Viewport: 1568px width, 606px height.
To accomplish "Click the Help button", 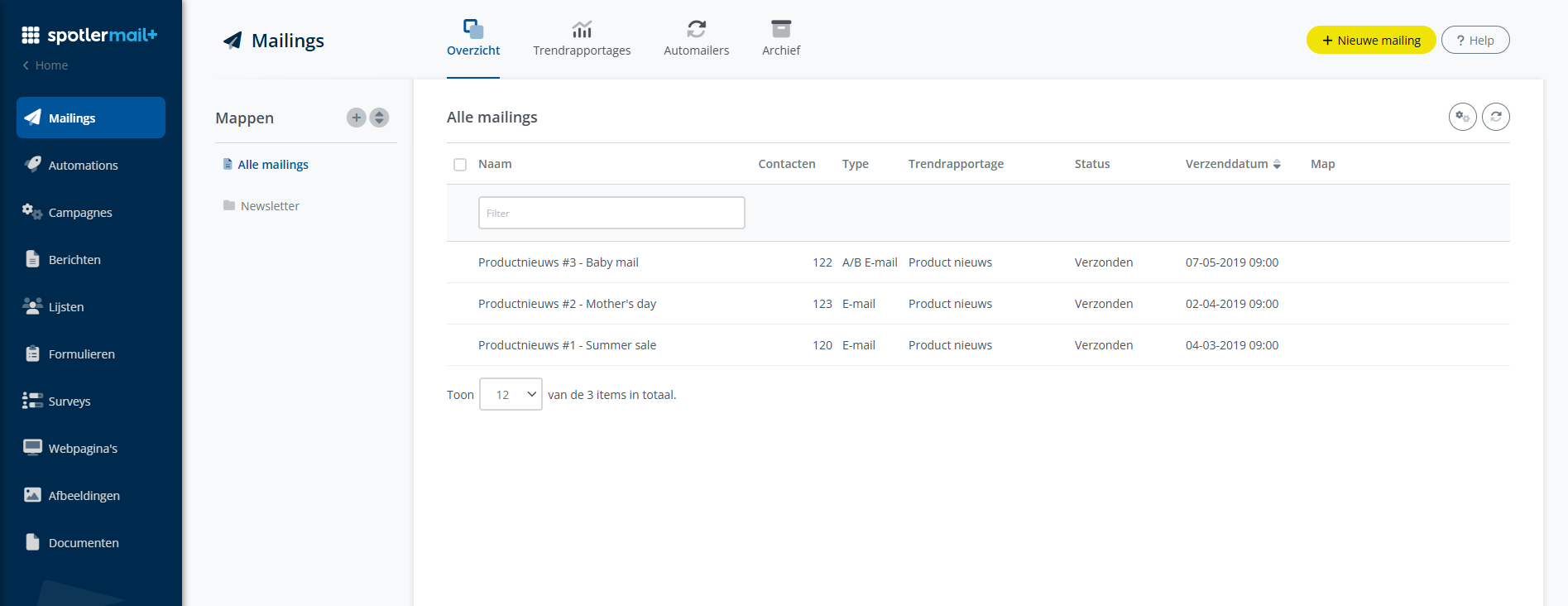I will (x=1474, y=41).
